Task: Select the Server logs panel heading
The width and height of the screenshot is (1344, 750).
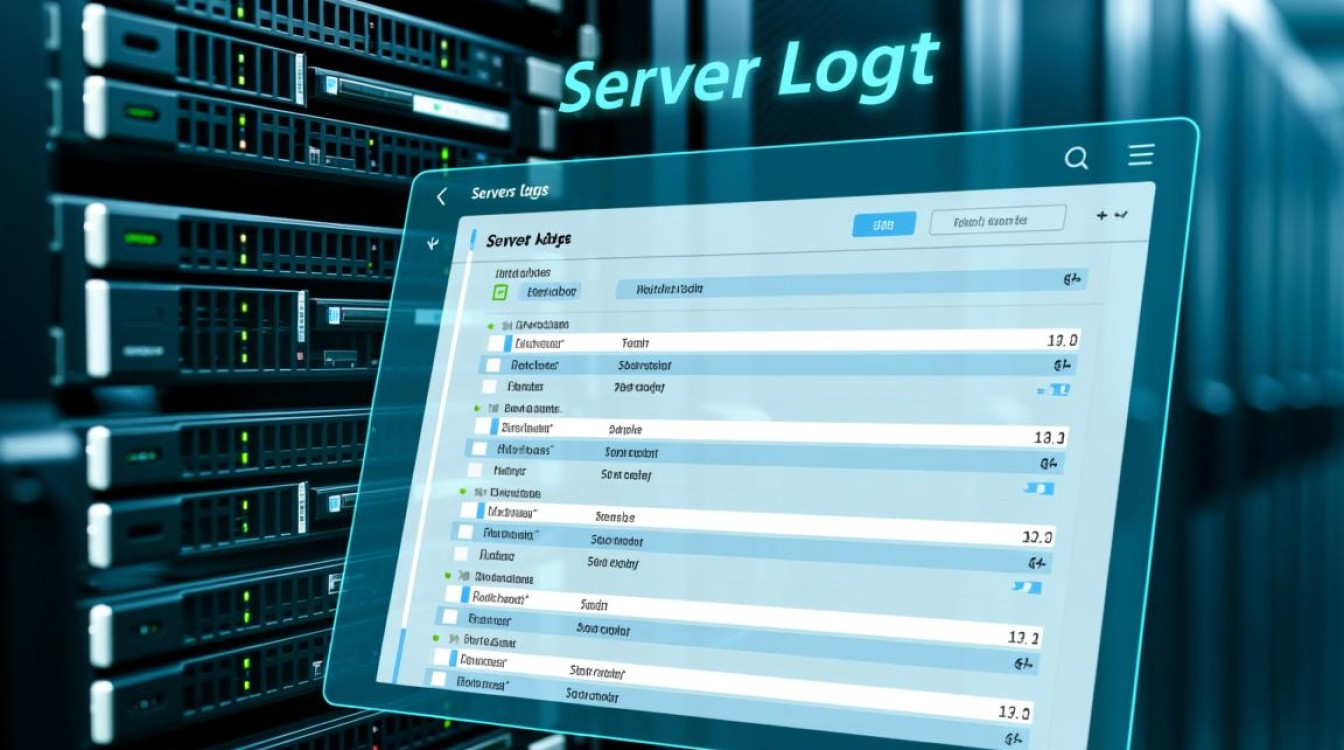Action: [x=528, y=240]
